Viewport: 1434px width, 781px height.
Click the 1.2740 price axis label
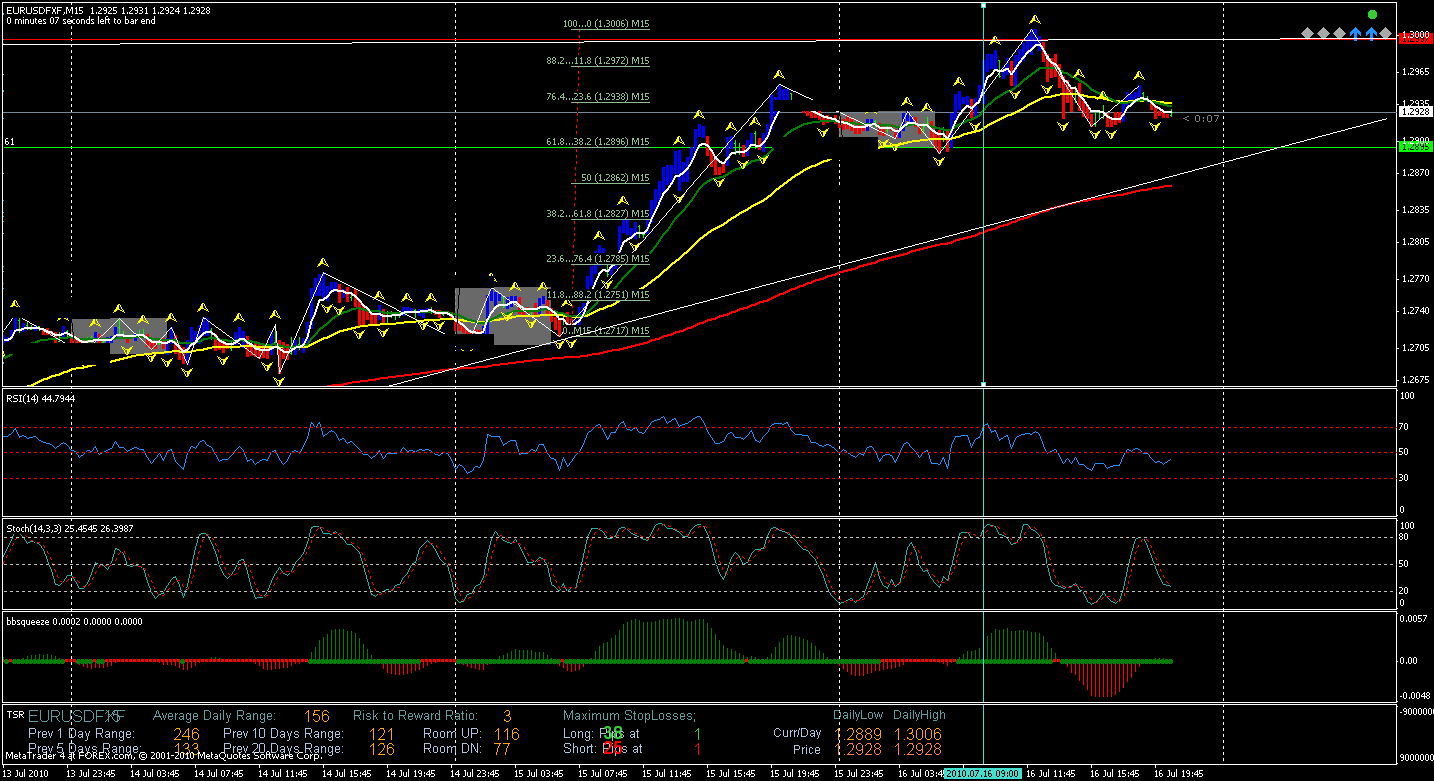1416,312
